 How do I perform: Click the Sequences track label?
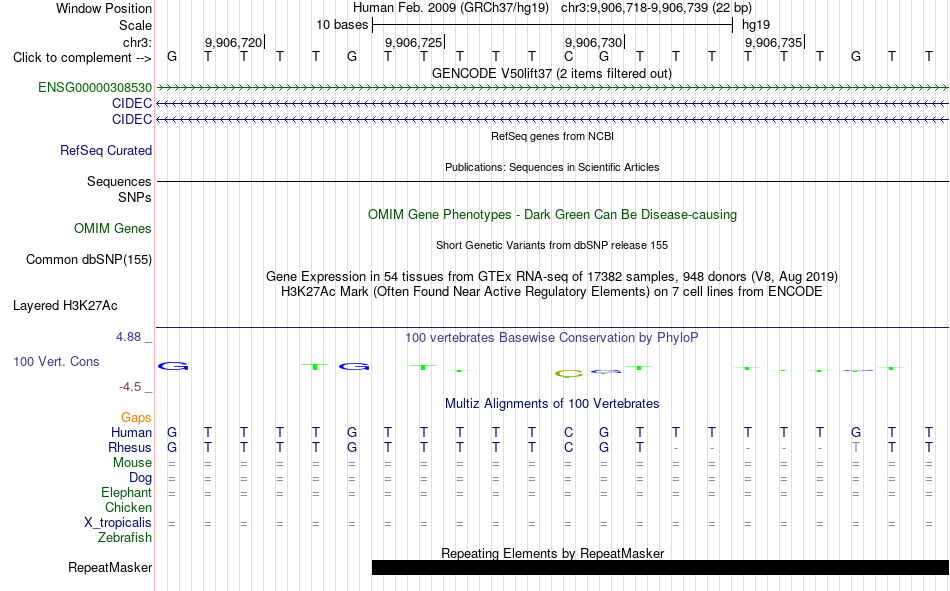click(119, 181)
